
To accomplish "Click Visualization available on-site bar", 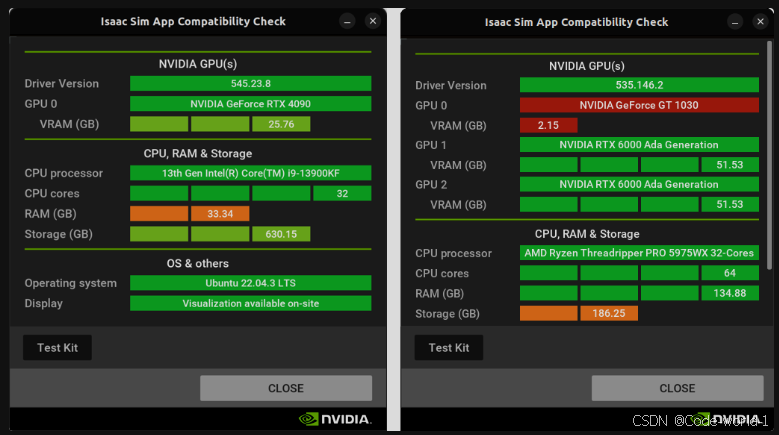I will point(250,303).
